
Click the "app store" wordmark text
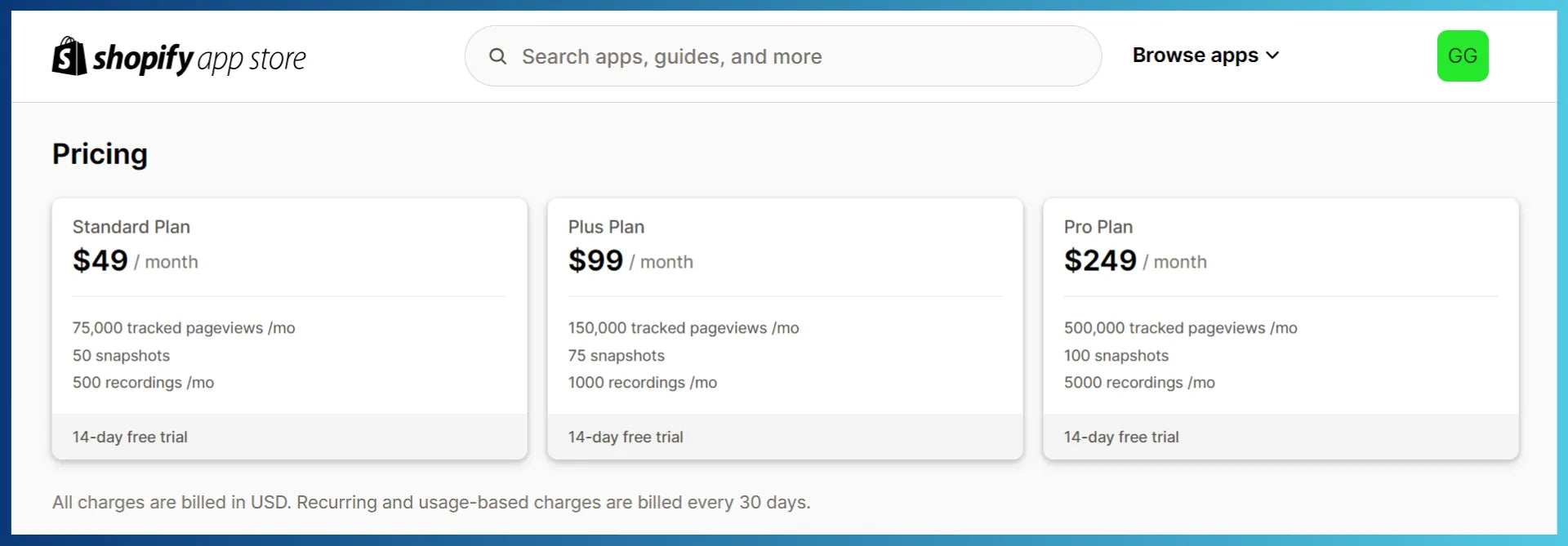[x=252, y=59]
